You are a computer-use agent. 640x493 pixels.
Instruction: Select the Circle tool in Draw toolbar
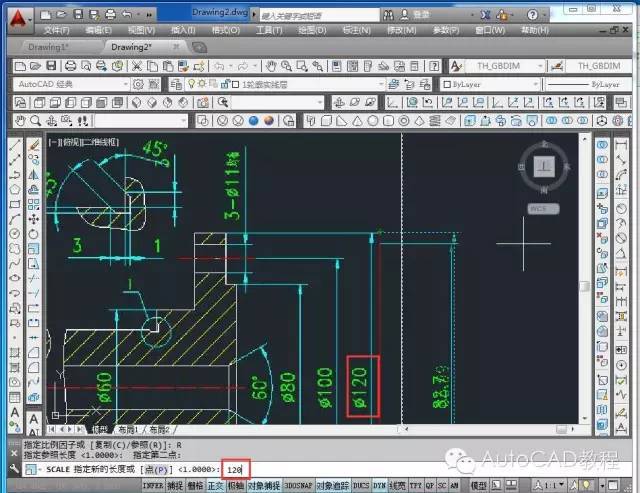point(15,233)
